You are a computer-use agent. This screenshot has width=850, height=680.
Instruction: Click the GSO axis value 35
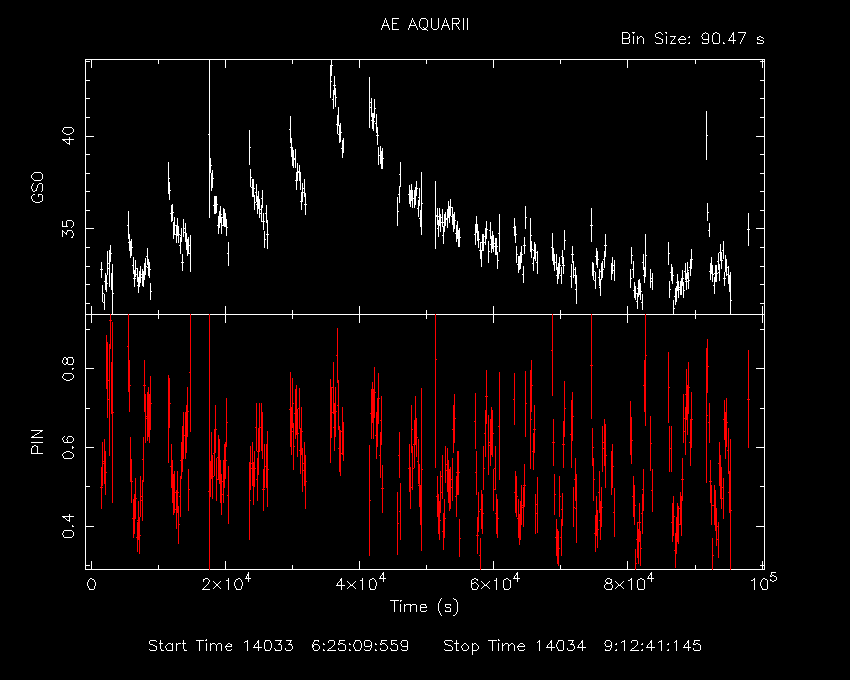click(x=68, y=228)
